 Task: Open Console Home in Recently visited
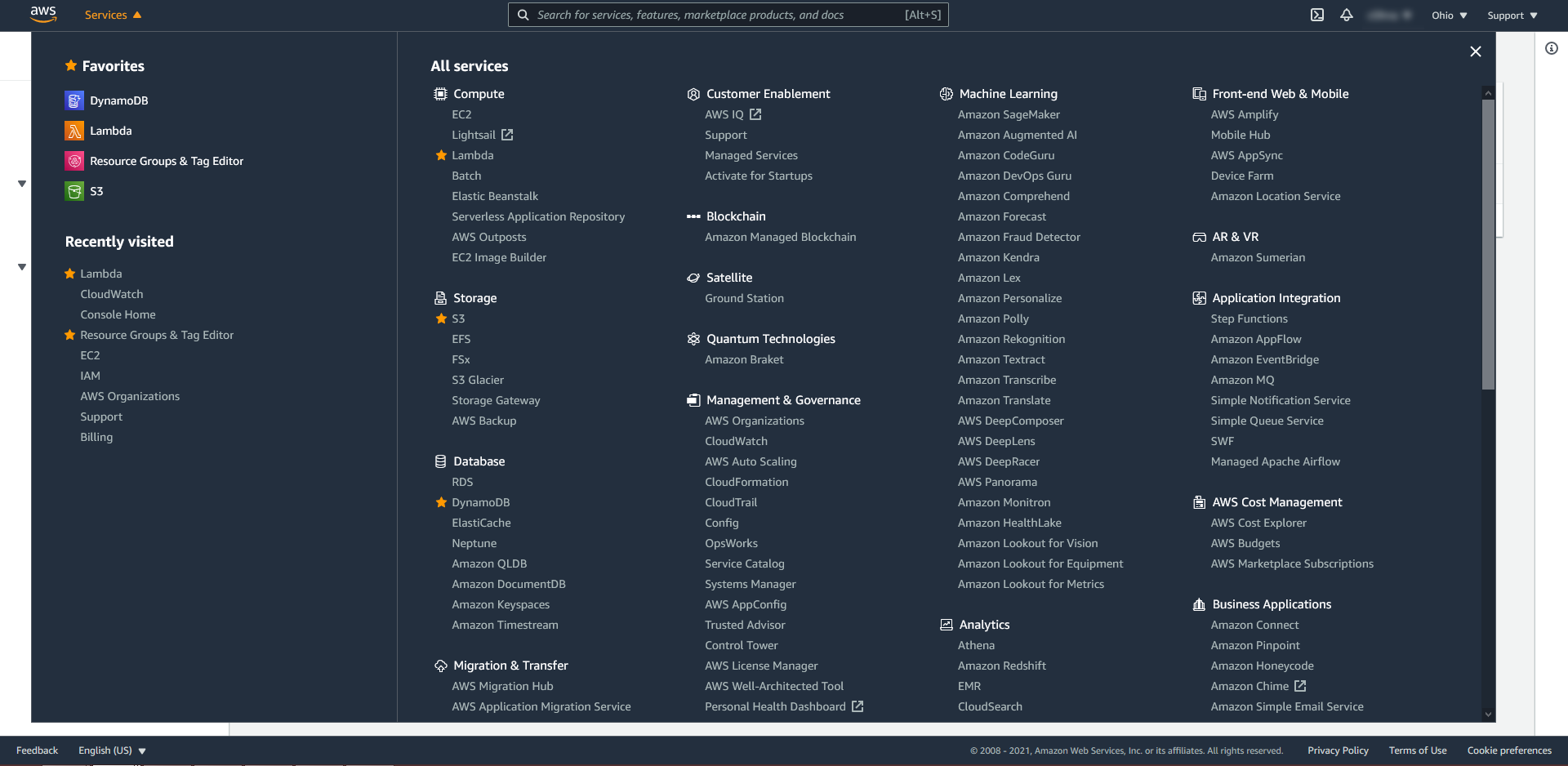[118, 314]
